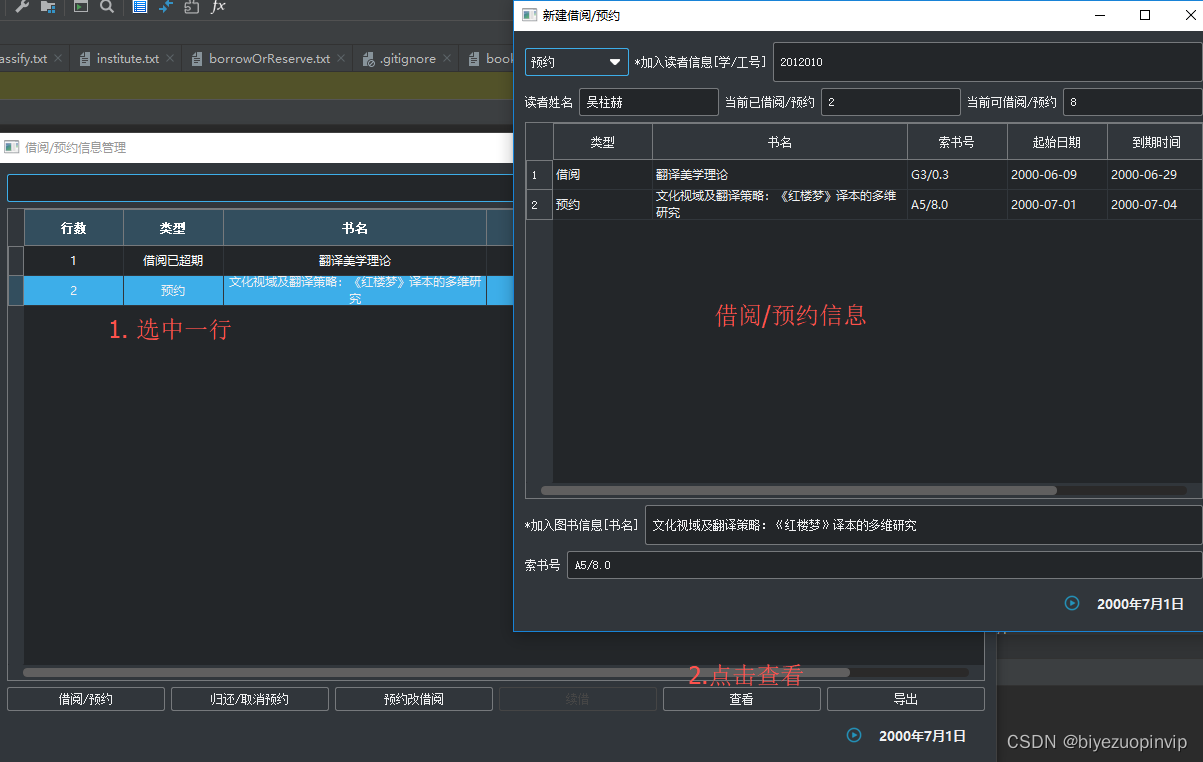The image size is (1203, 762).
Task: Click the G3/0.3 call number cell
Action: (x=957, y=175)
